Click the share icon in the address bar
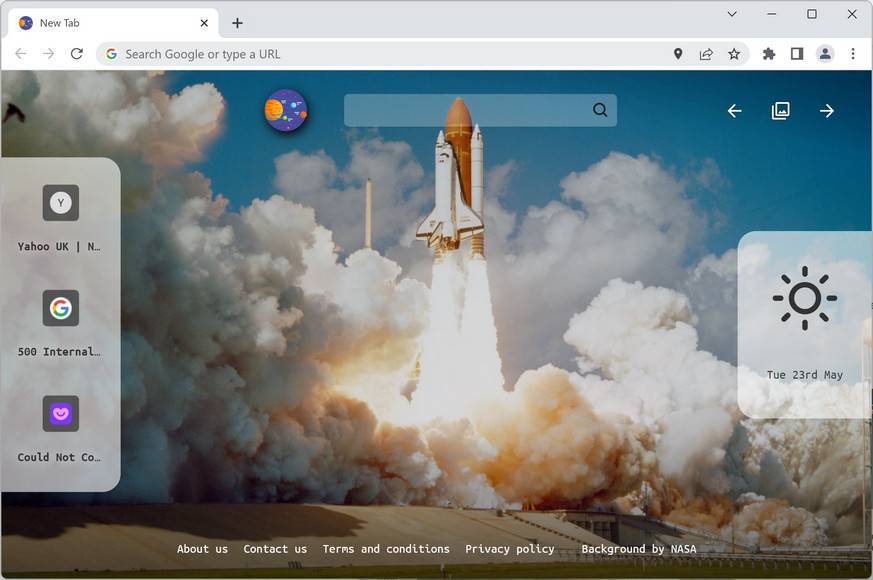This screenshot has height=580, width=873. tap(705, 54)
